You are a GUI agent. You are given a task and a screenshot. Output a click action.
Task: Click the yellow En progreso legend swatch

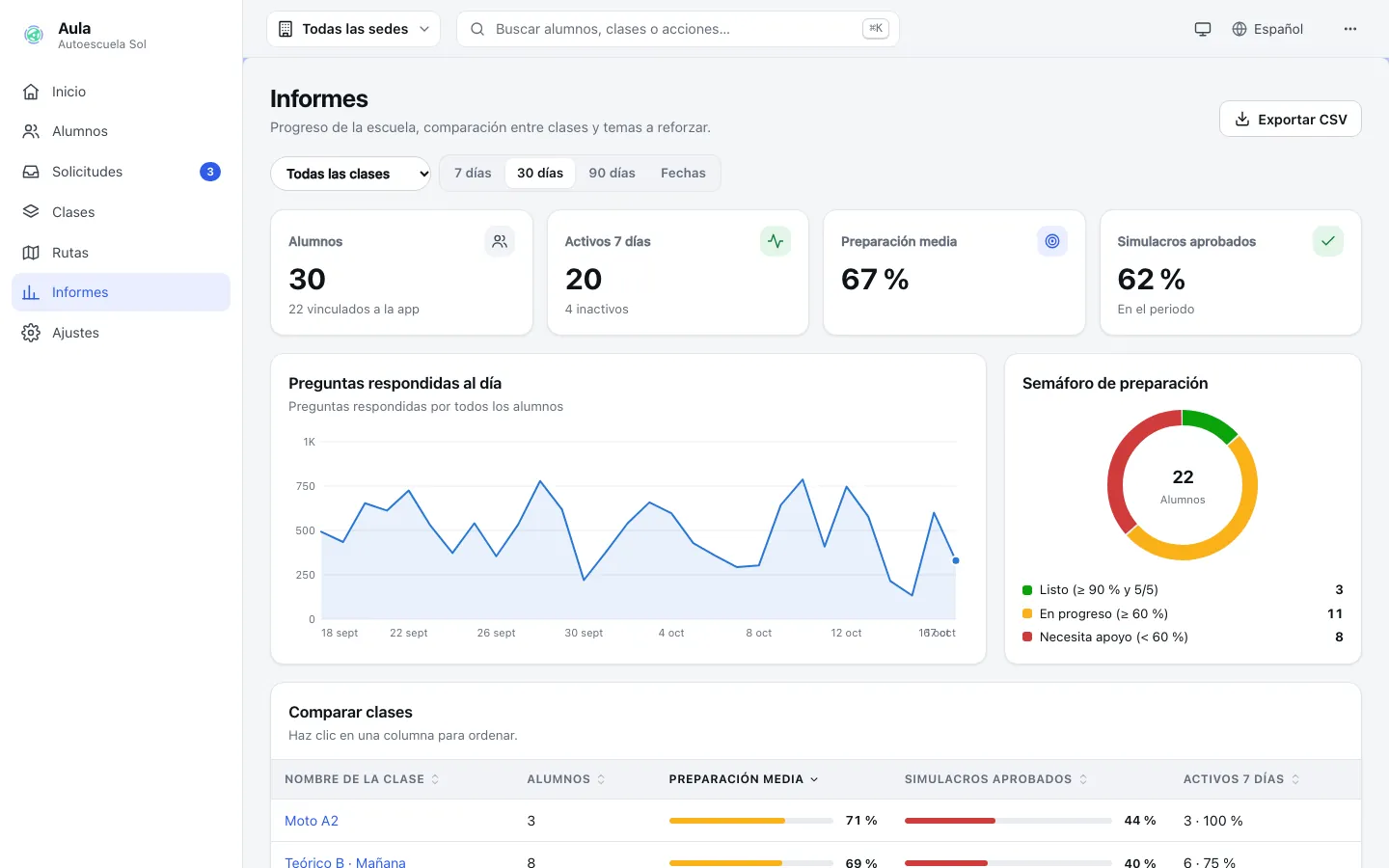click(x=1027, y=613)
